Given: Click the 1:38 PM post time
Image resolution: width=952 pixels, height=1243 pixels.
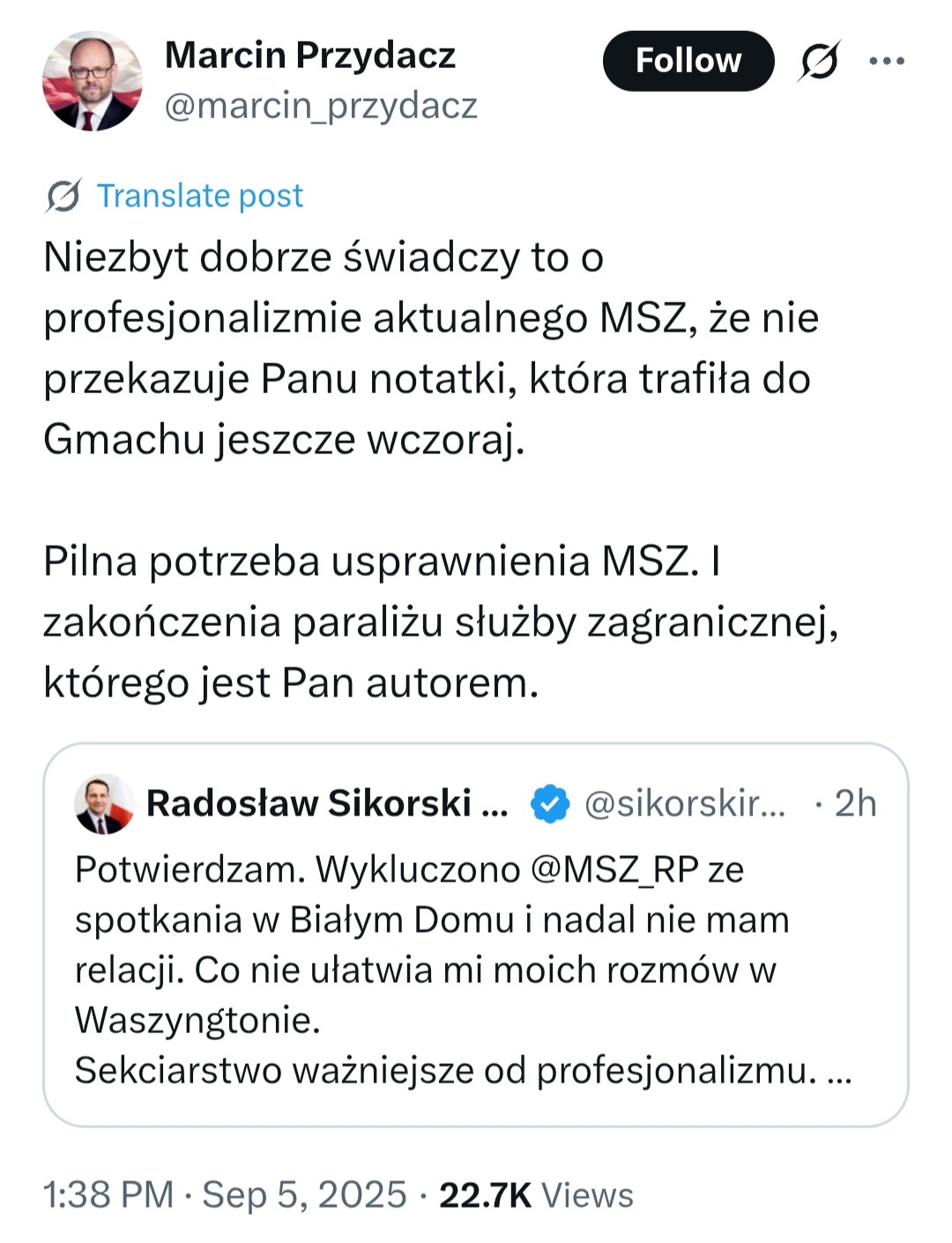Looking at the screenshot, I should coord(108,1195).
